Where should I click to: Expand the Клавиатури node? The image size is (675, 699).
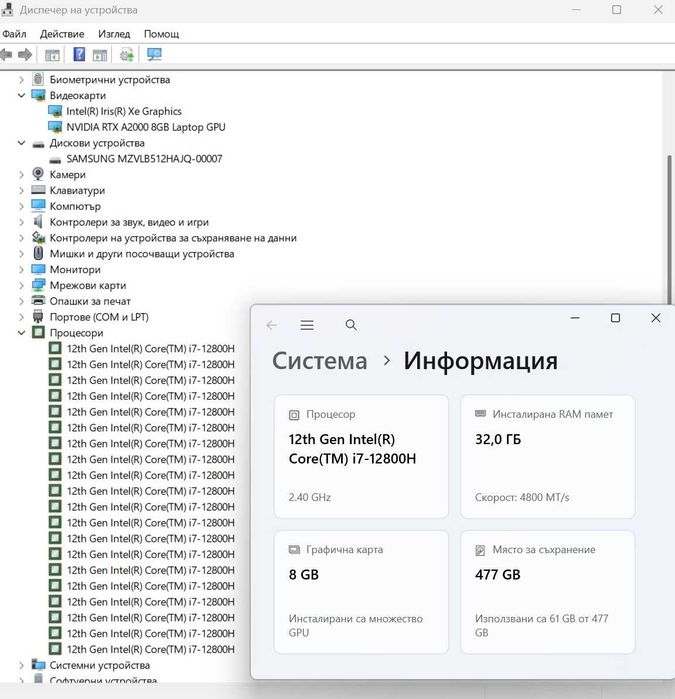[21, 190]
